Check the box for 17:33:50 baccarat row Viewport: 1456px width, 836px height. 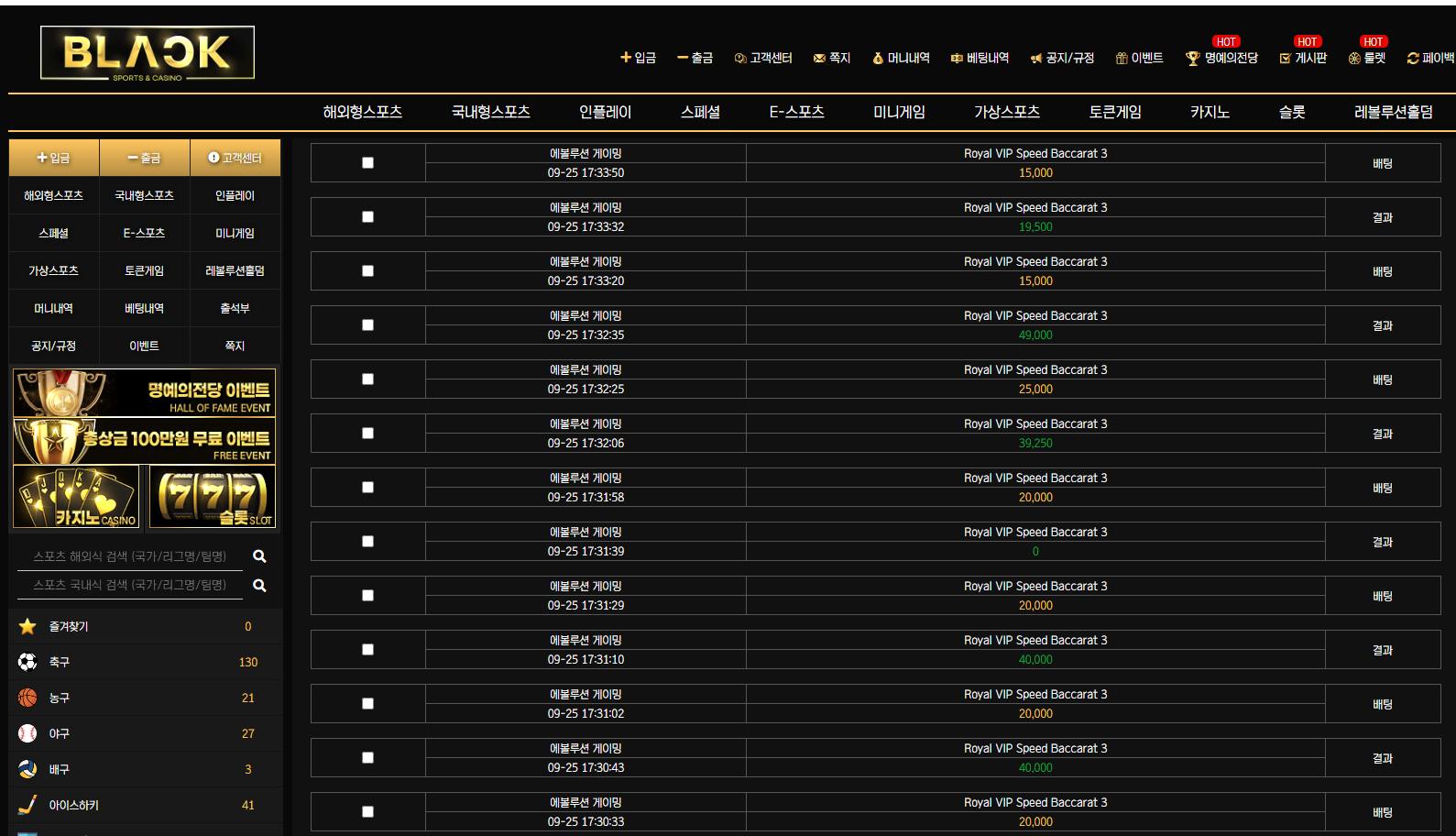tap(367, 163)
